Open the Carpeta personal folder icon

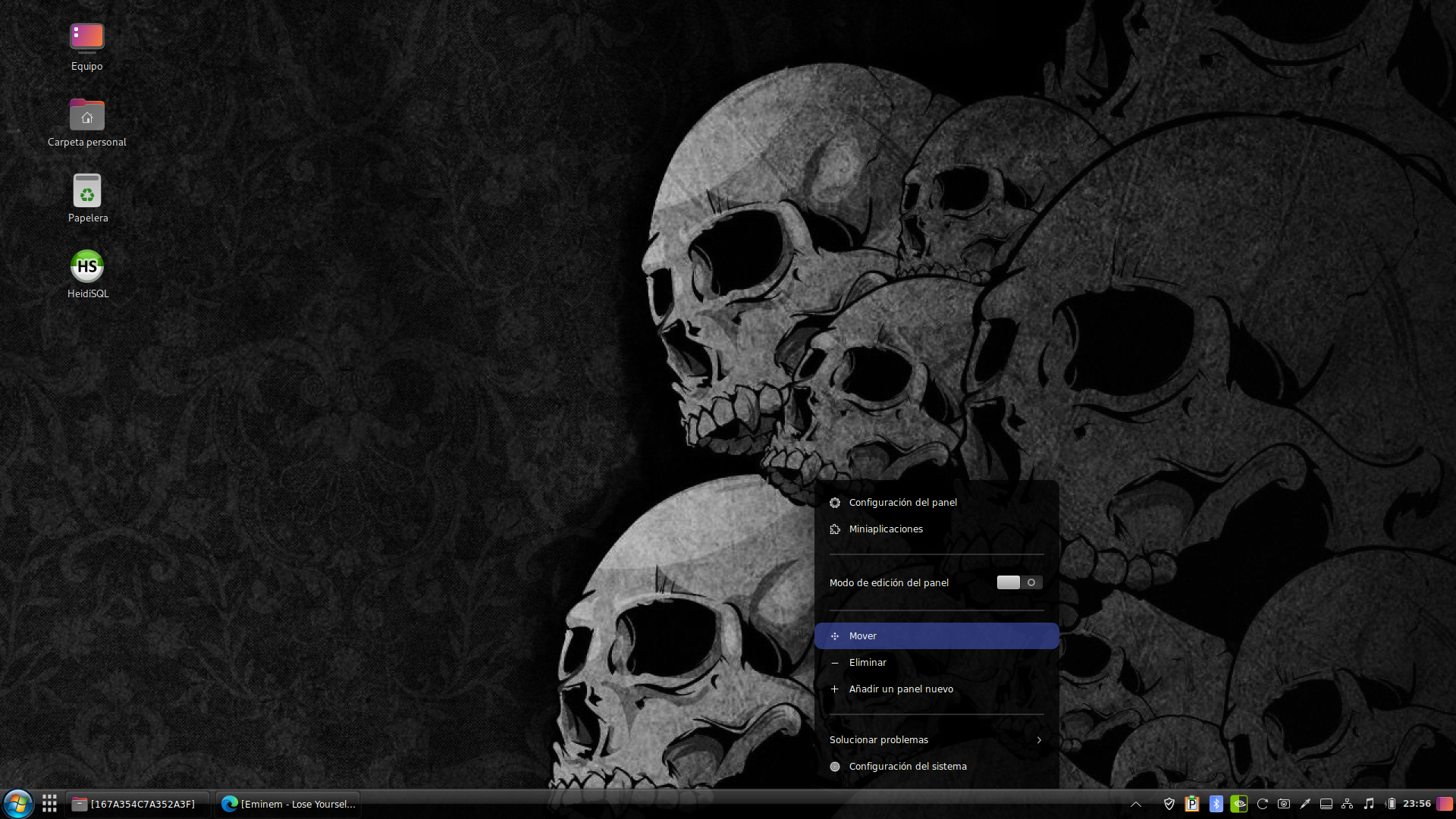(87, 123)
